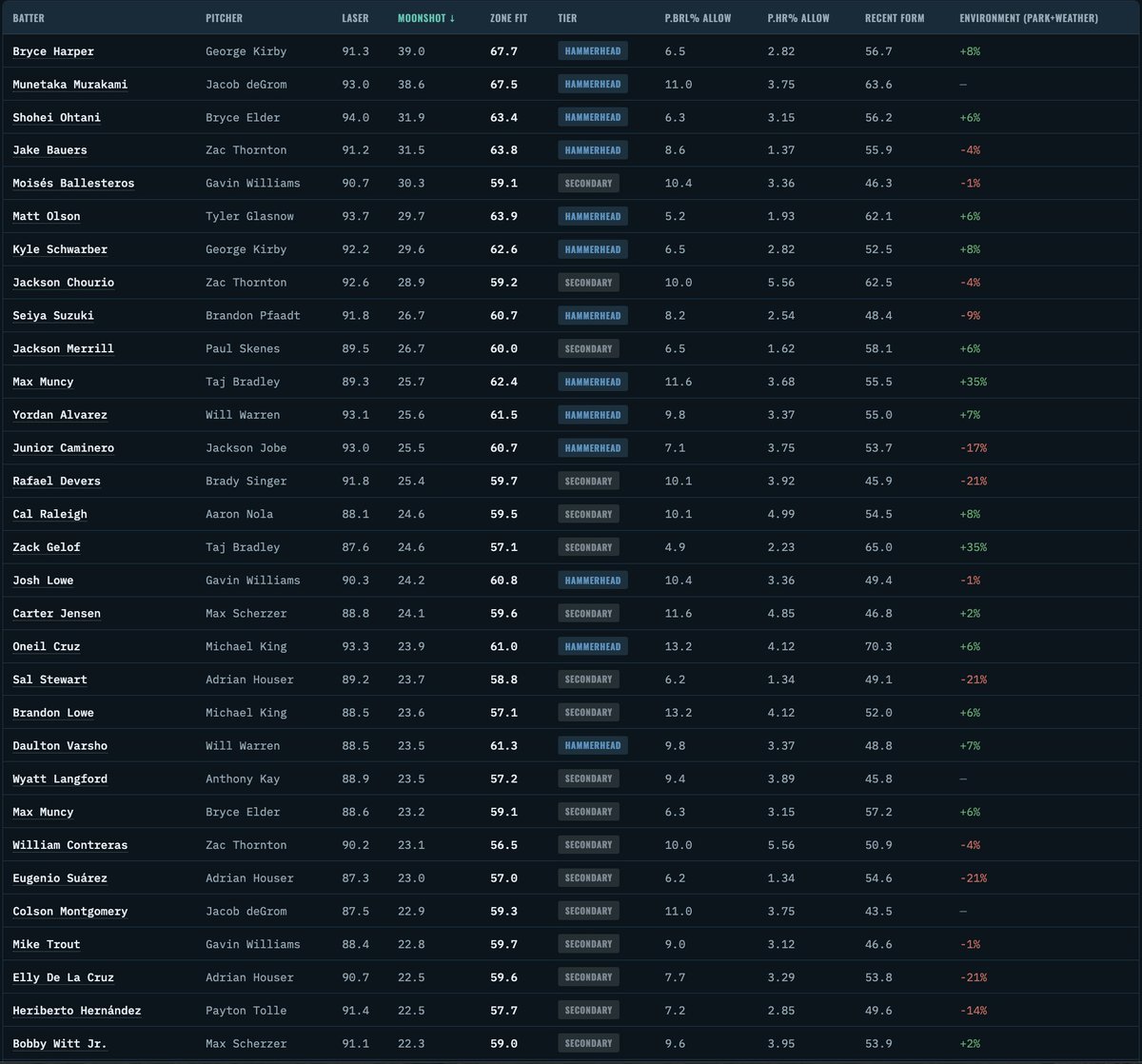Open Carter Jensen batter link

pyautogui.click(x=56, y=614)
